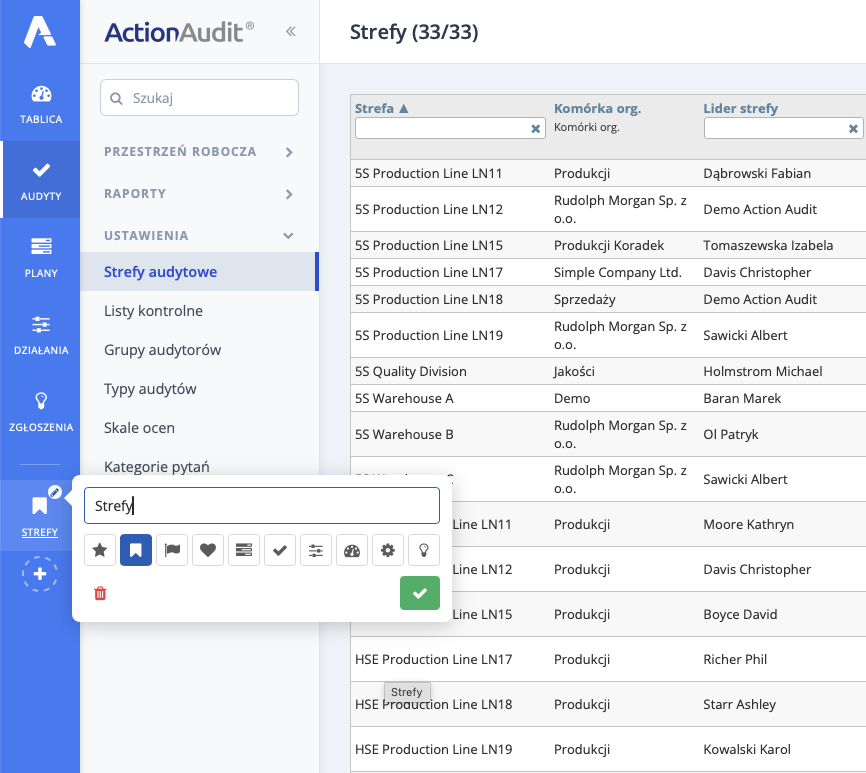Viewport: 866px width, 773px height.
Task: Choose the flag icon in the icon picker
Action: 172,550
